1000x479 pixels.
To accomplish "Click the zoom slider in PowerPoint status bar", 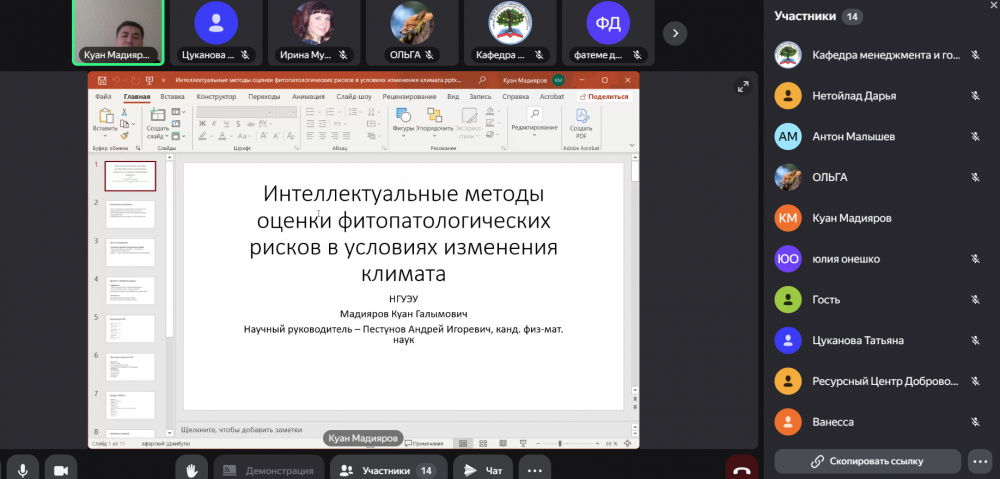I will (560, 443).
